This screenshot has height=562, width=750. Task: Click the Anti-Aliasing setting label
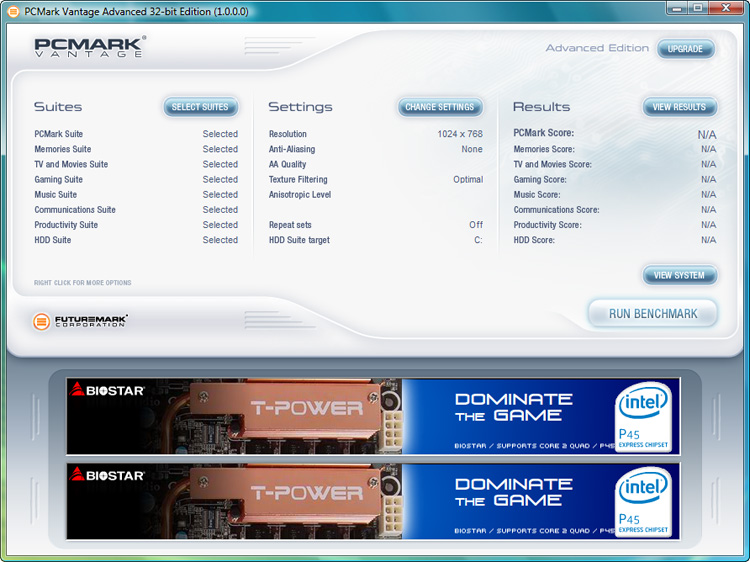292,149
